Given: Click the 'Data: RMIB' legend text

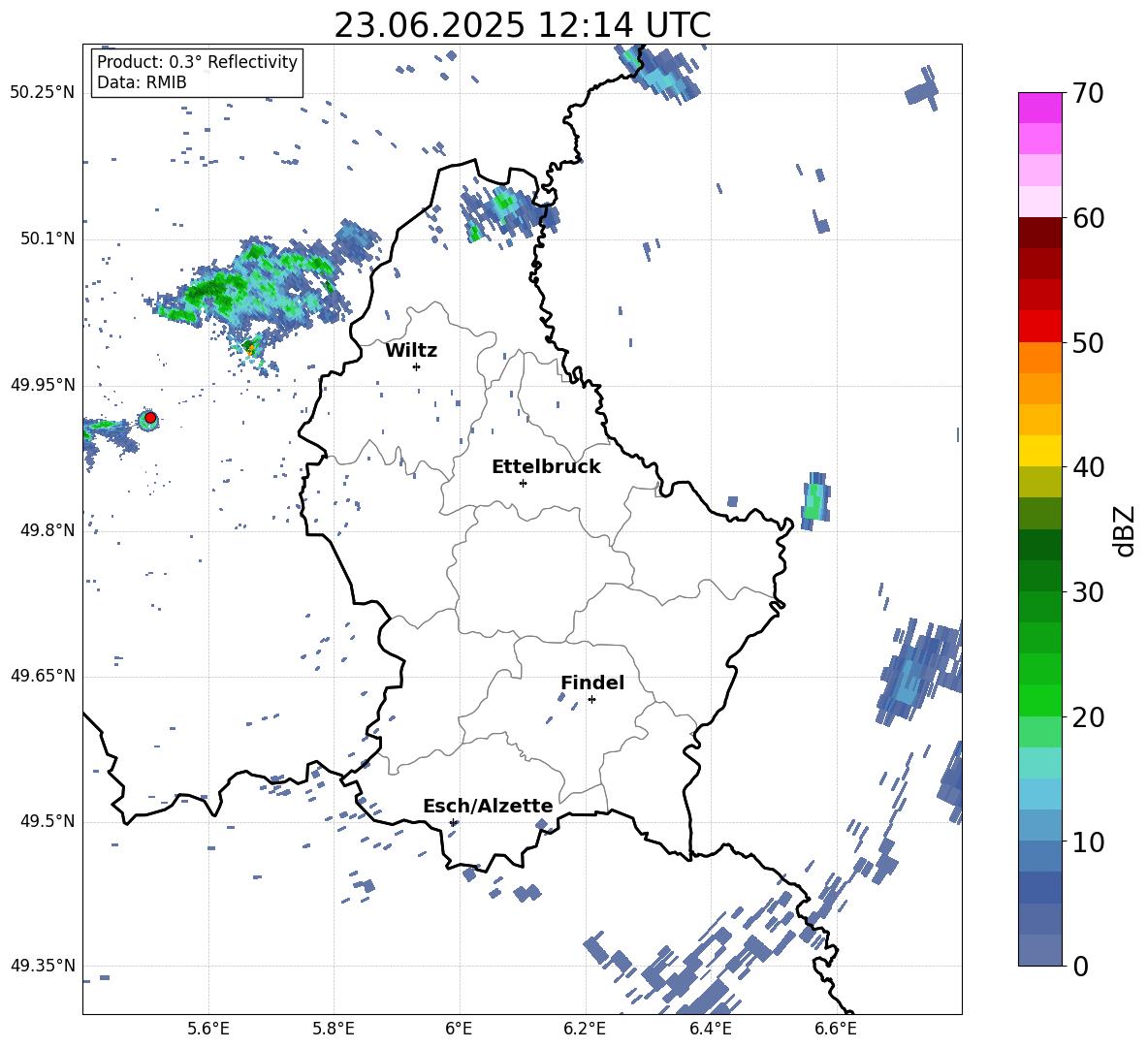Looking at the screenshot, I should point(142,82).
